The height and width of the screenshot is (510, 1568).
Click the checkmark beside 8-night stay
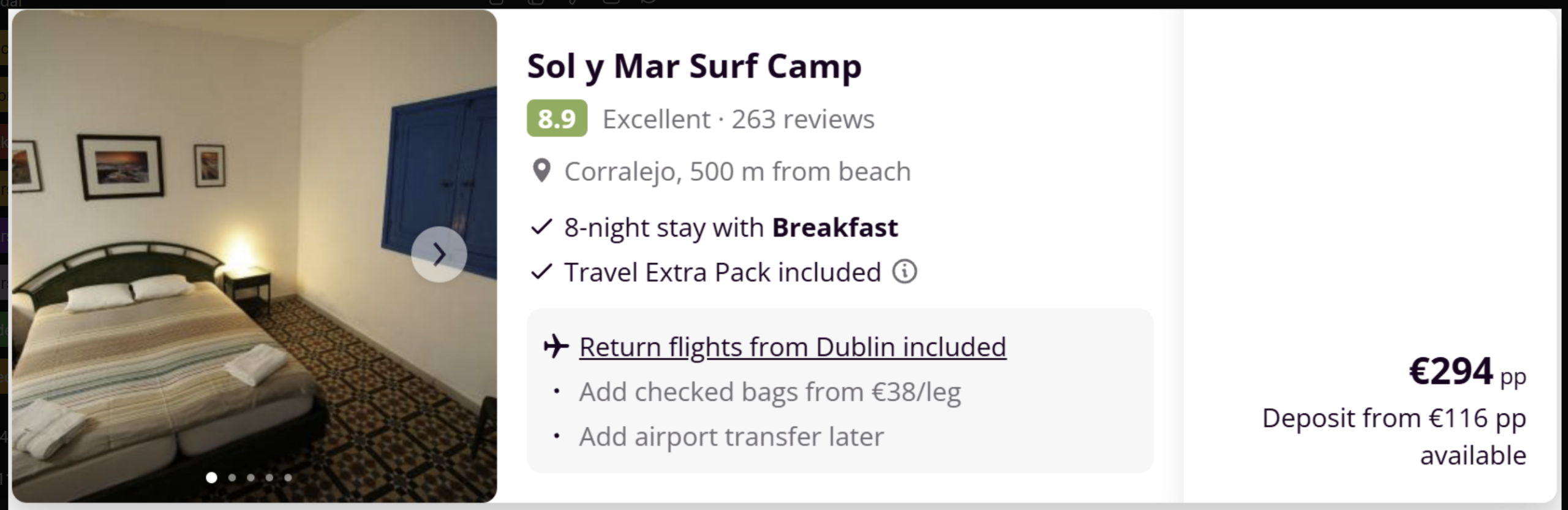click(x=540, y=227)
